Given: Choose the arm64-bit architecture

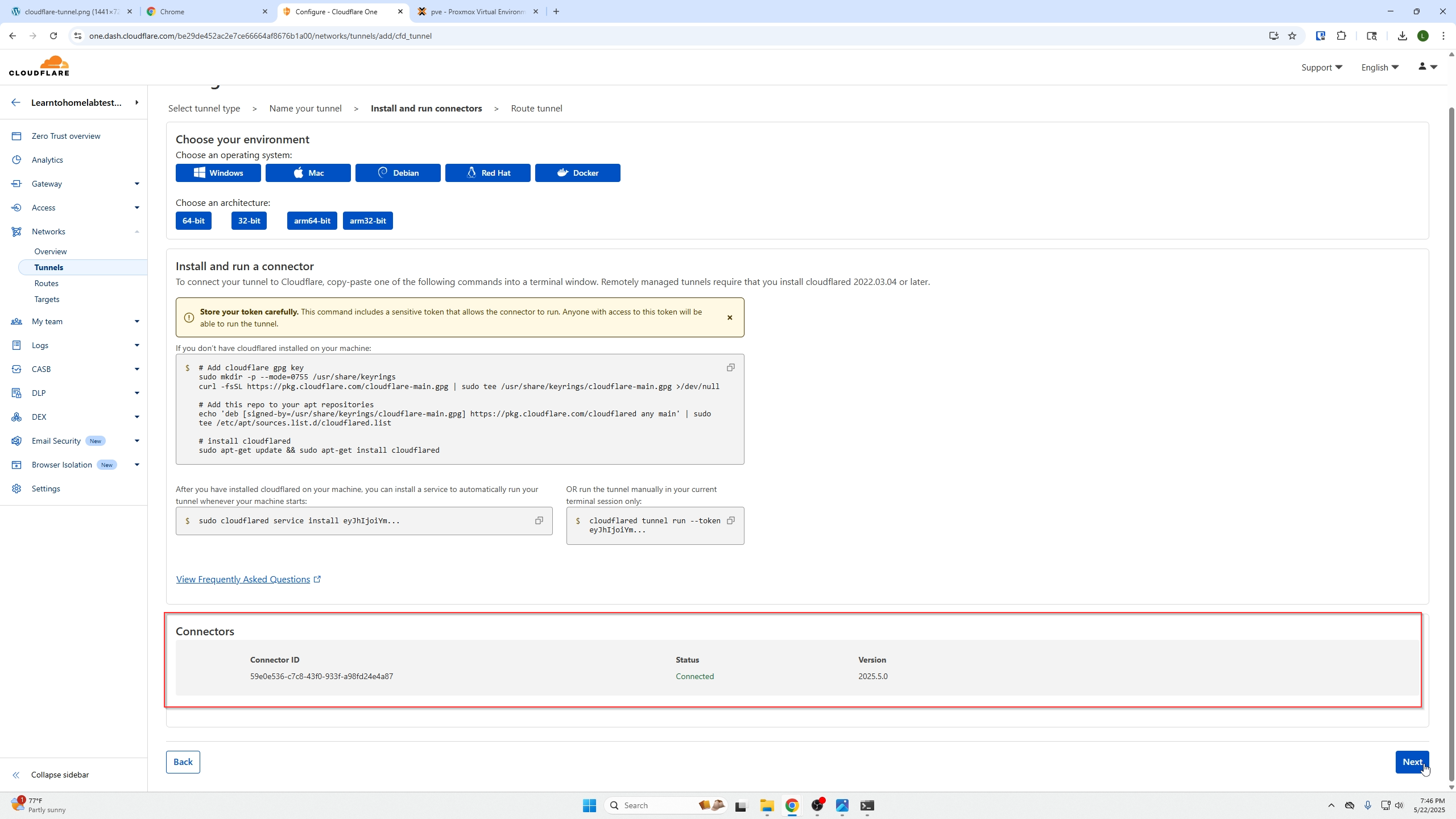Looking at the screenshot, I should 312,221.
